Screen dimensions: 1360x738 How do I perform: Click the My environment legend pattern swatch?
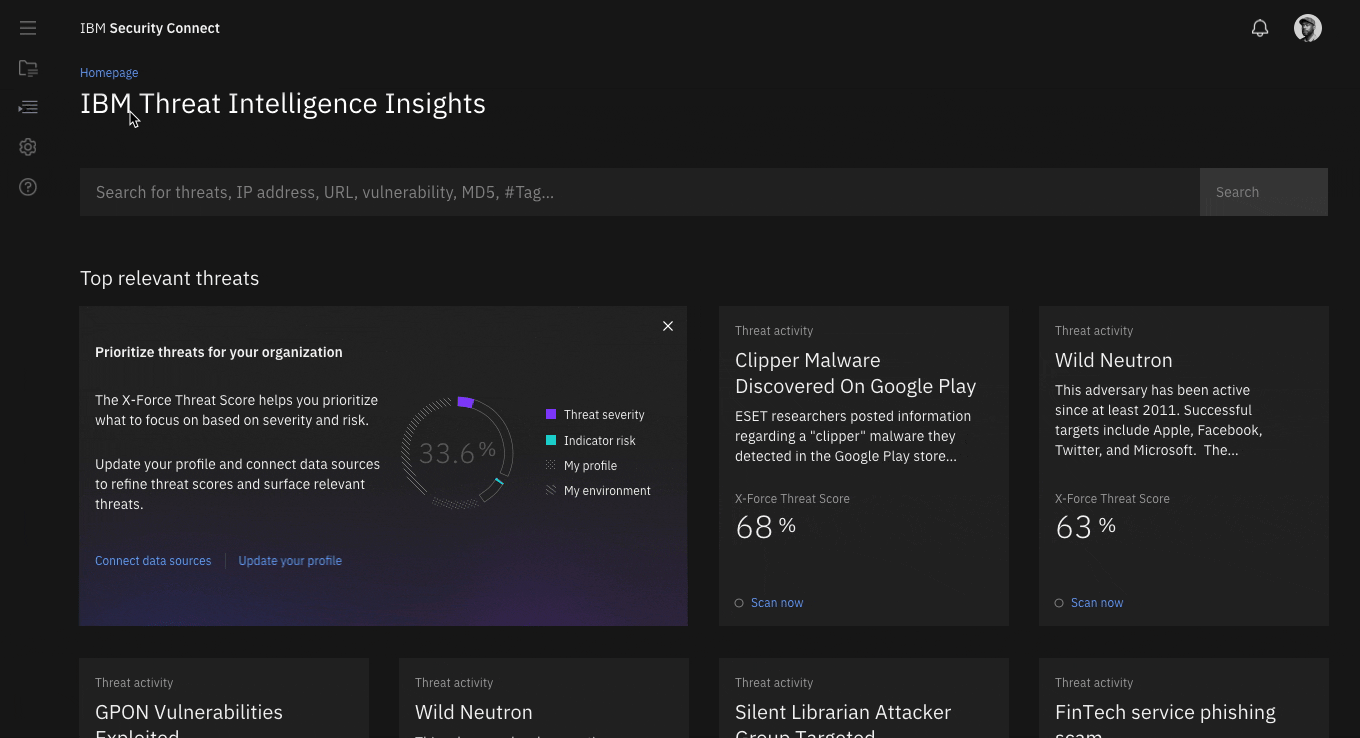(551, 490)
